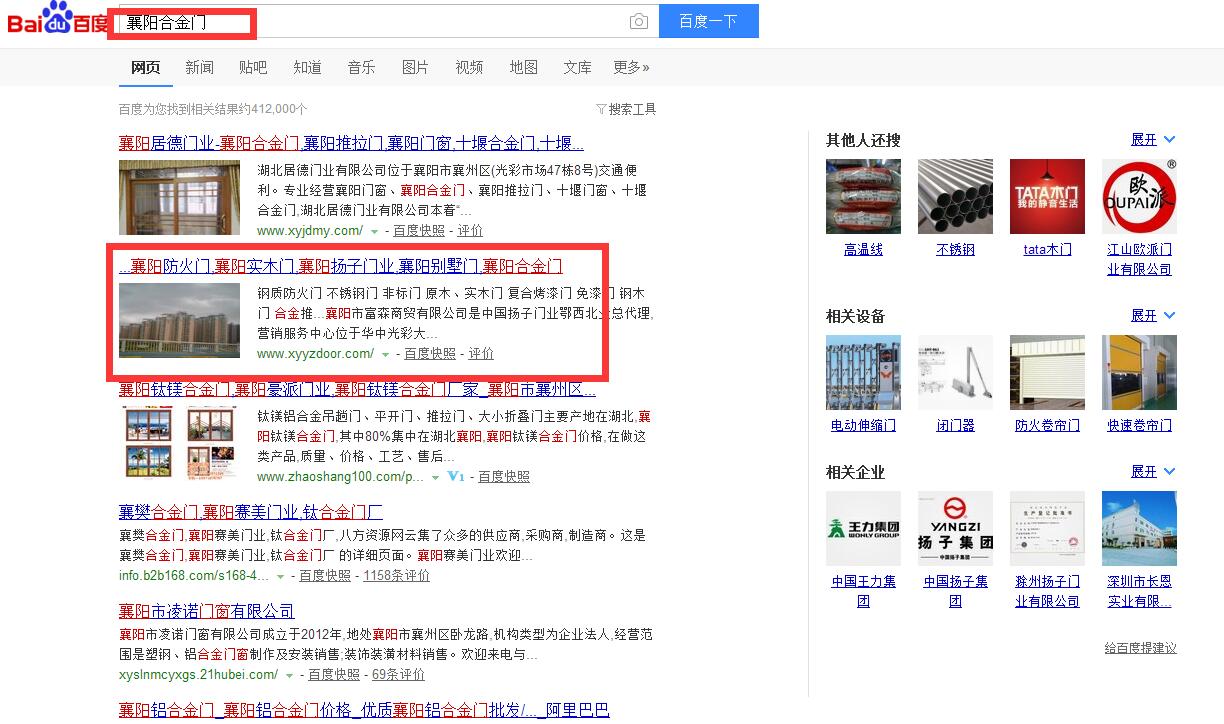Click 评价 for the www.xyyzdoor.com result

(481, 353)
